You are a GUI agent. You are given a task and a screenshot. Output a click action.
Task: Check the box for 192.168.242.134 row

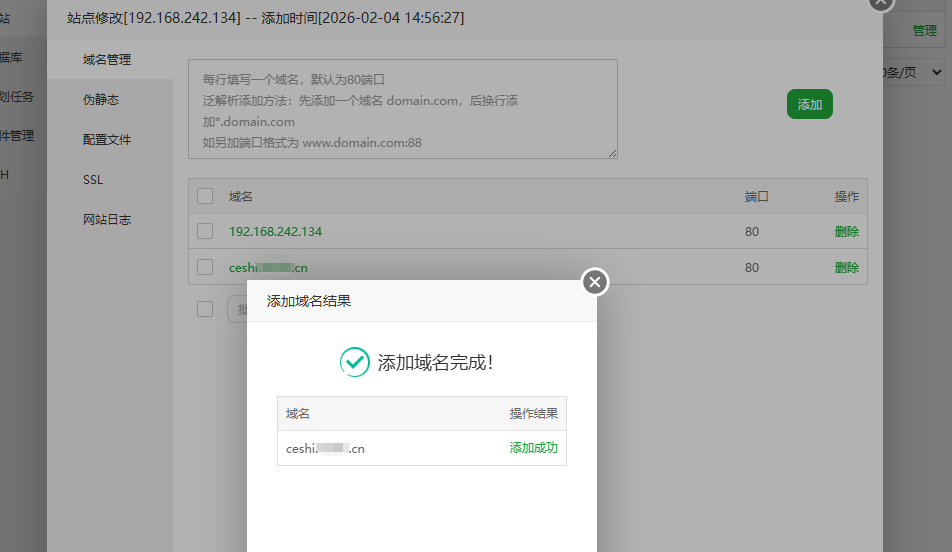205,231
